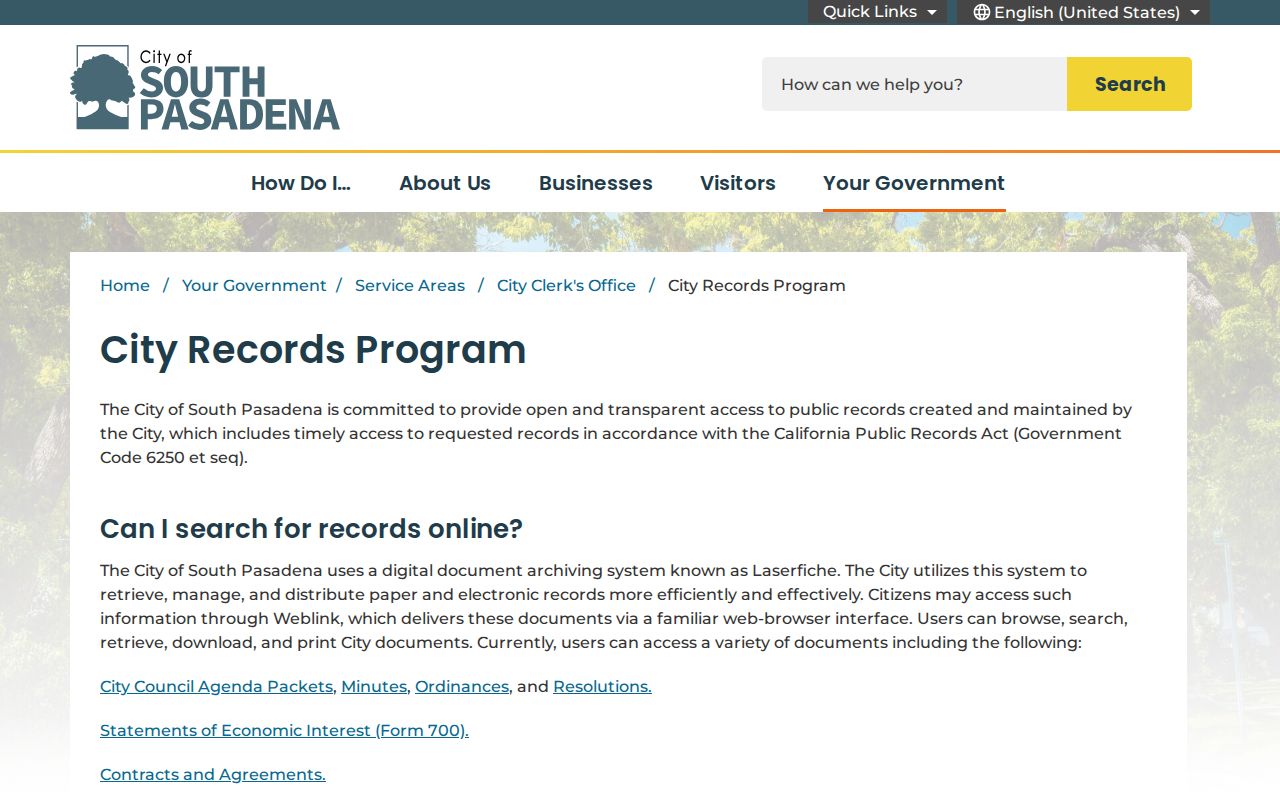Viewport: 1280px width, 800px height.
Task: Click the City of South Pasadena logo
Action: click(x=205, y=88)
